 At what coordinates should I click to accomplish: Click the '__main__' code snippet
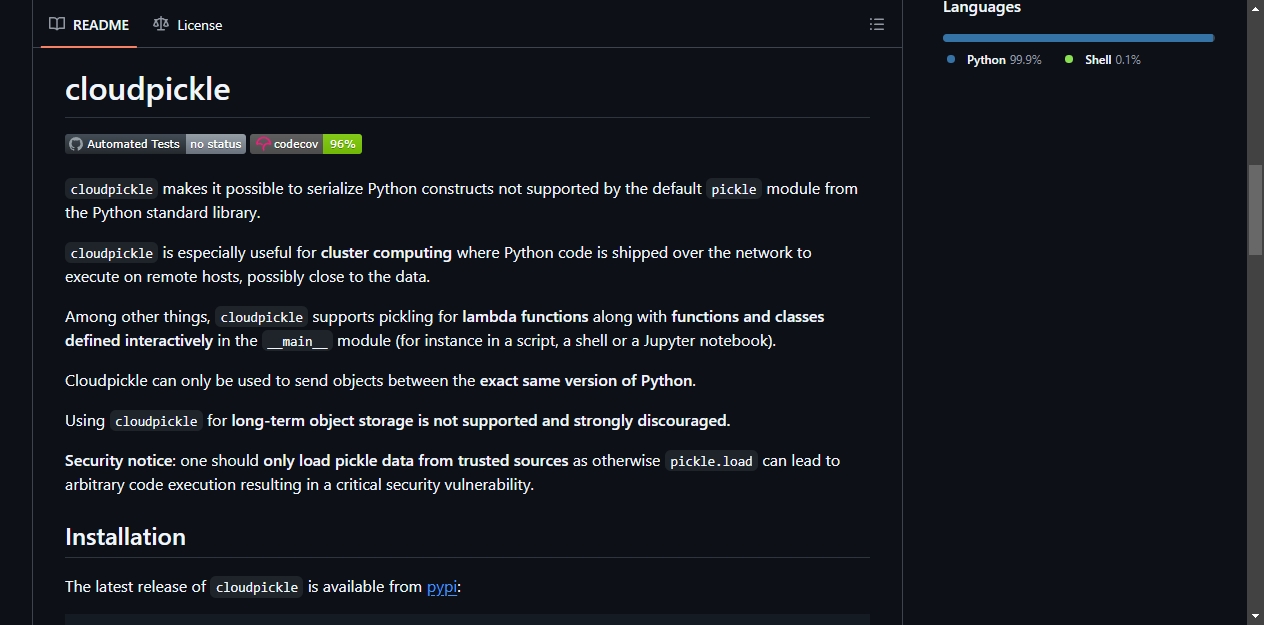coord(298,341)
